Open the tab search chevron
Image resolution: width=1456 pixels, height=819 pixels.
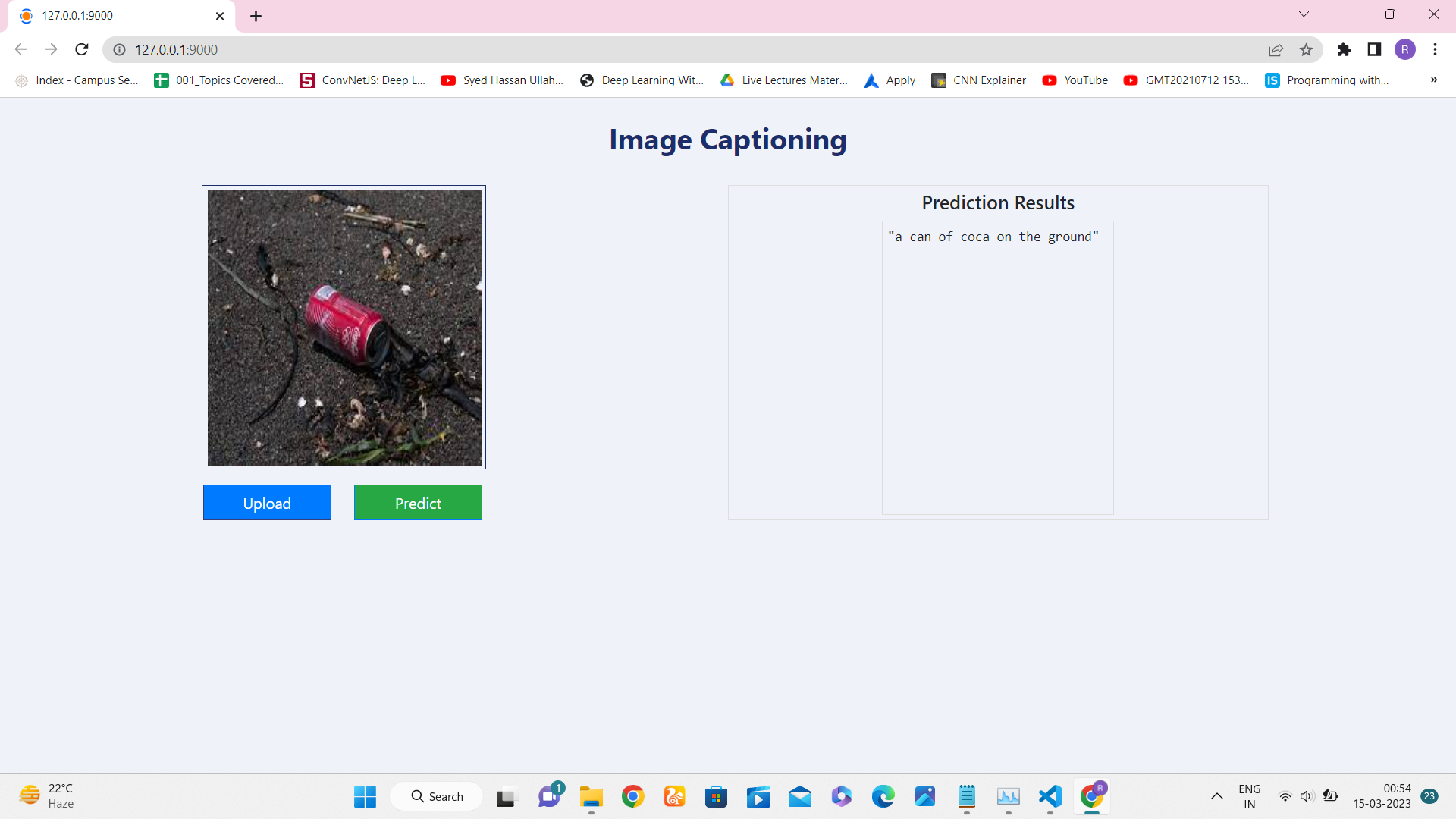(x=1304, y=14)
